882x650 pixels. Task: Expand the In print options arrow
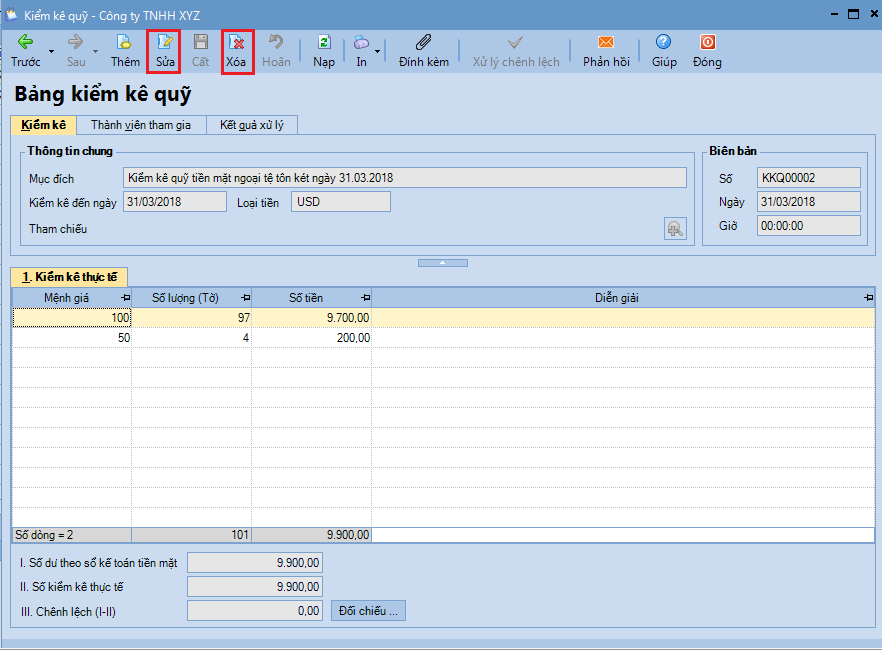[377, 51]
